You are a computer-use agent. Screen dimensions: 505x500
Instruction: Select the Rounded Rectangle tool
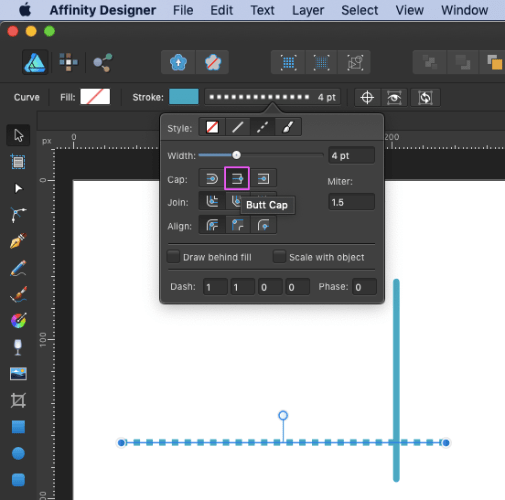18,480
